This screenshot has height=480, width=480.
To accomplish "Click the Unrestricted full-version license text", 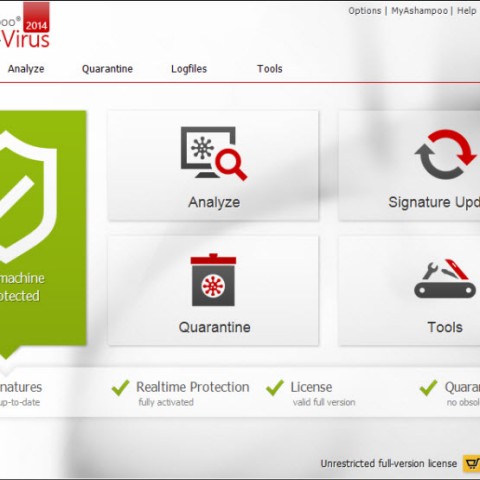I will pos(389,463).
